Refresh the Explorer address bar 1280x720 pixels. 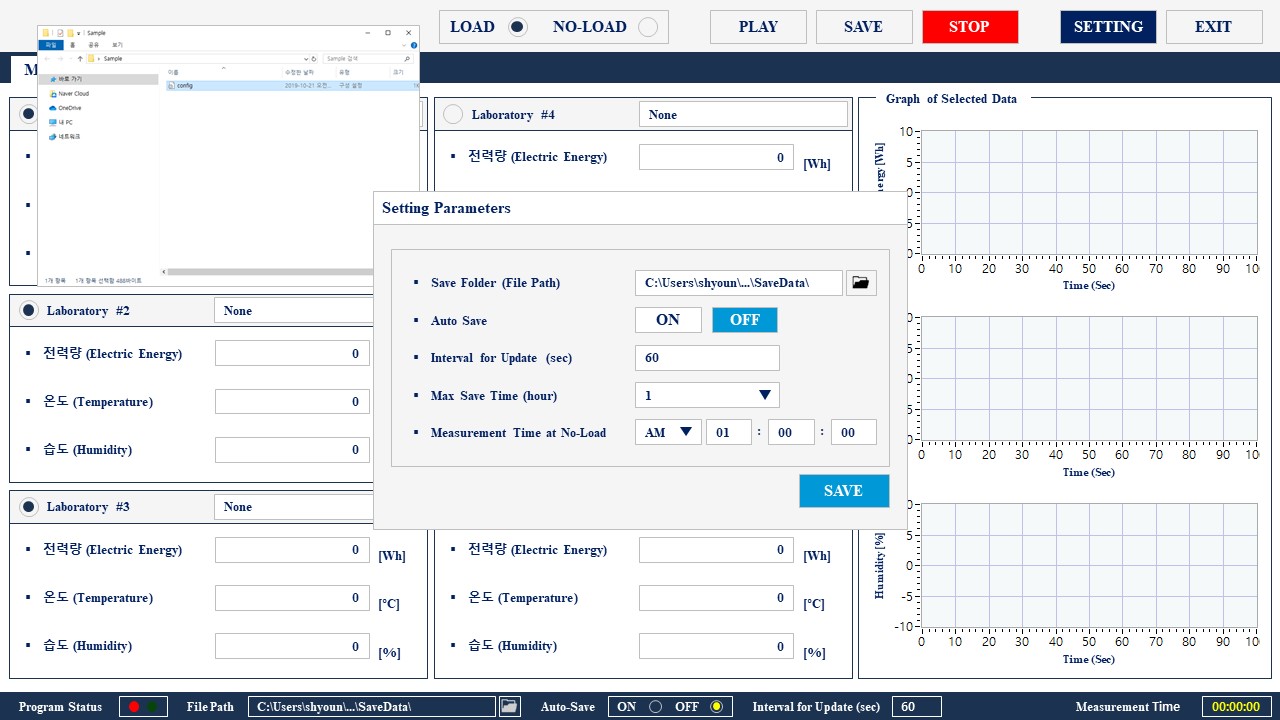314,59
